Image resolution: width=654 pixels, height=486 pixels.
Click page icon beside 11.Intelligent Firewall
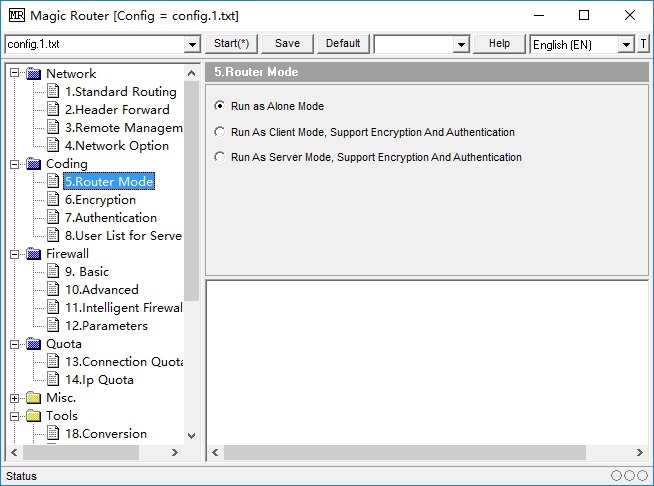point(53,307)
